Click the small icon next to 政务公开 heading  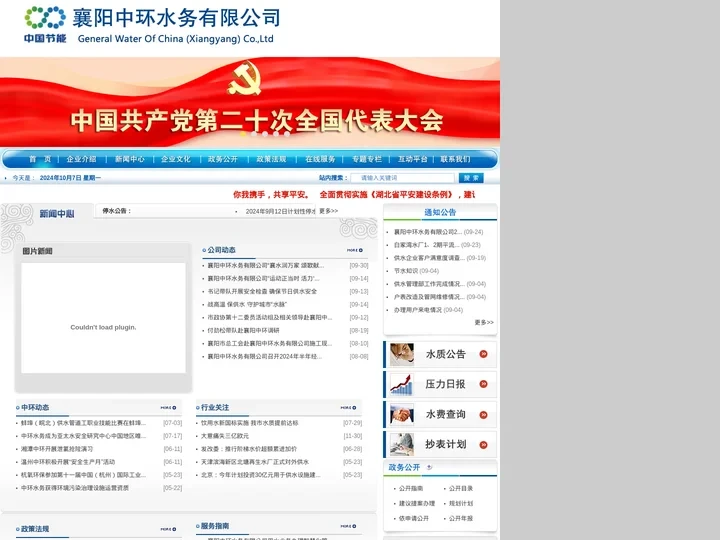(429, 467)
